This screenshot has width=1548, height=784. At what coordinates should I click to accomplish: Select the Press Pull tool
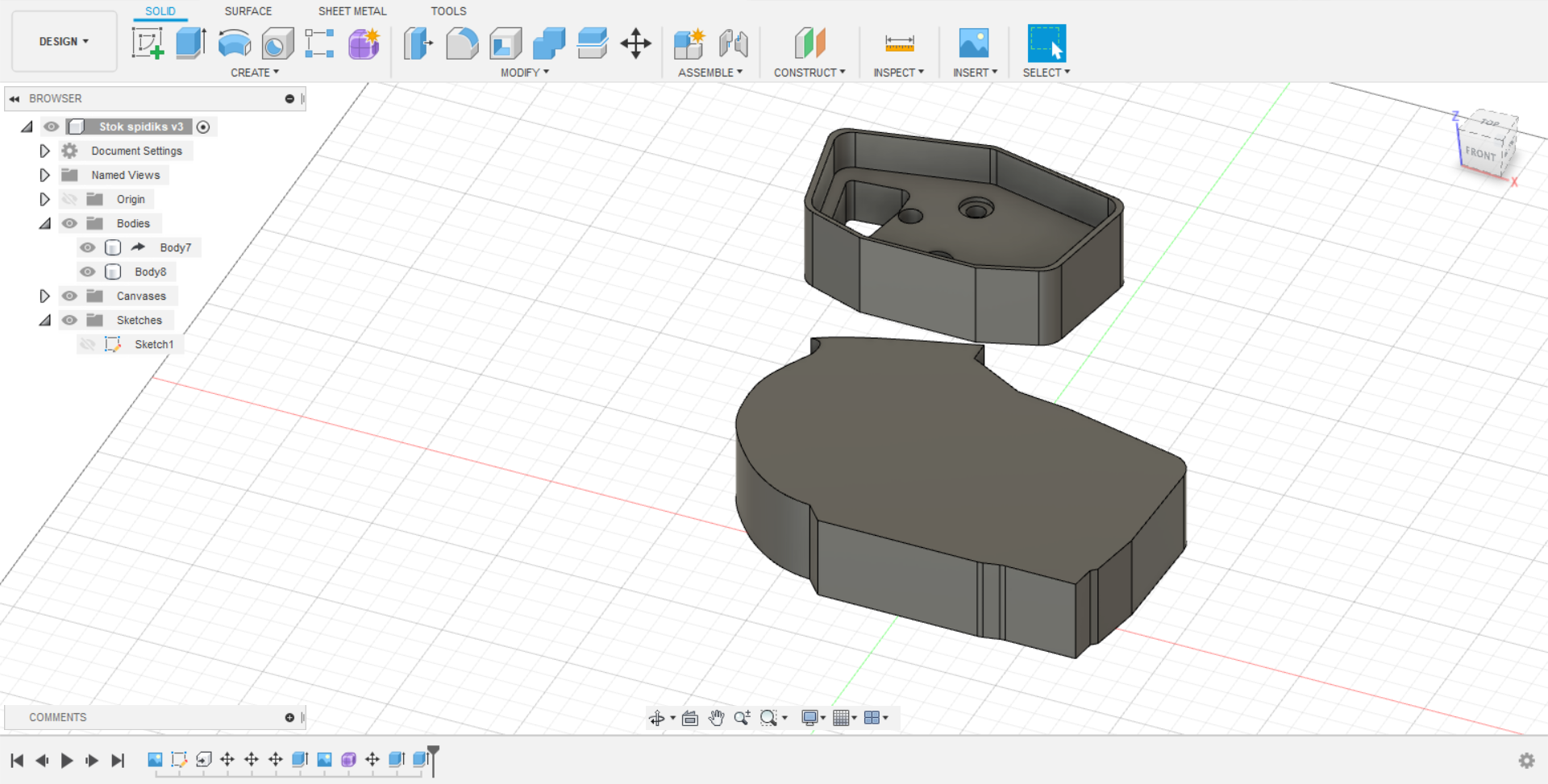418,43
